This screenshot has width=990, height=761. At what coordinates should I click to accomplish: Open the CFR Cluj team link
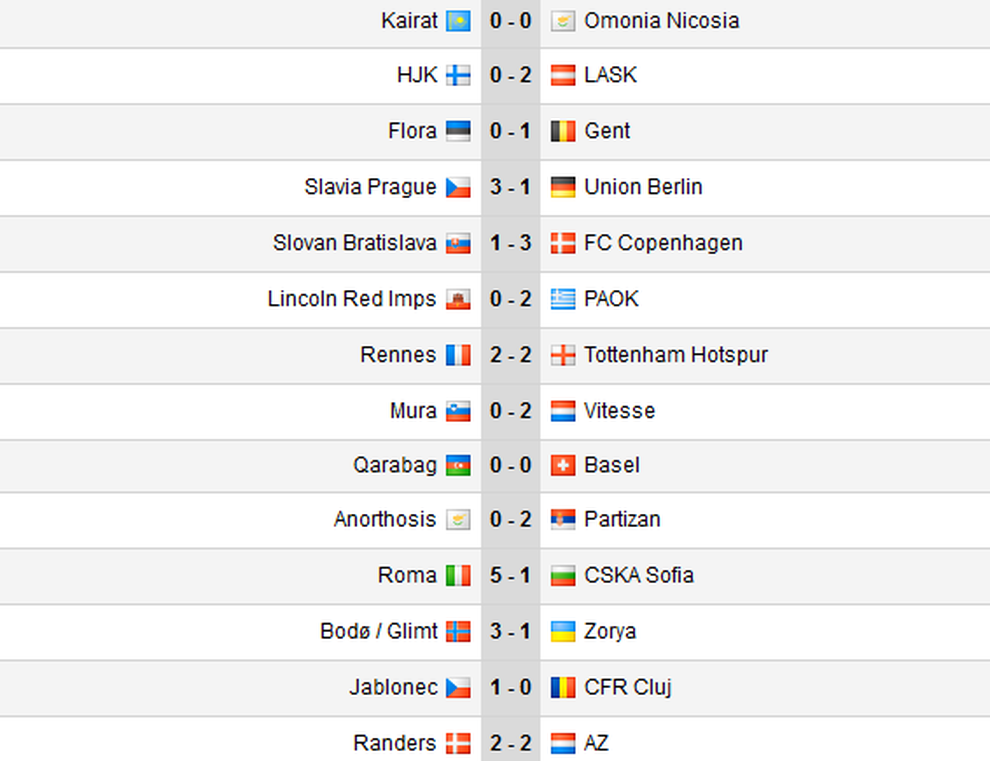(x=628, y=687)
